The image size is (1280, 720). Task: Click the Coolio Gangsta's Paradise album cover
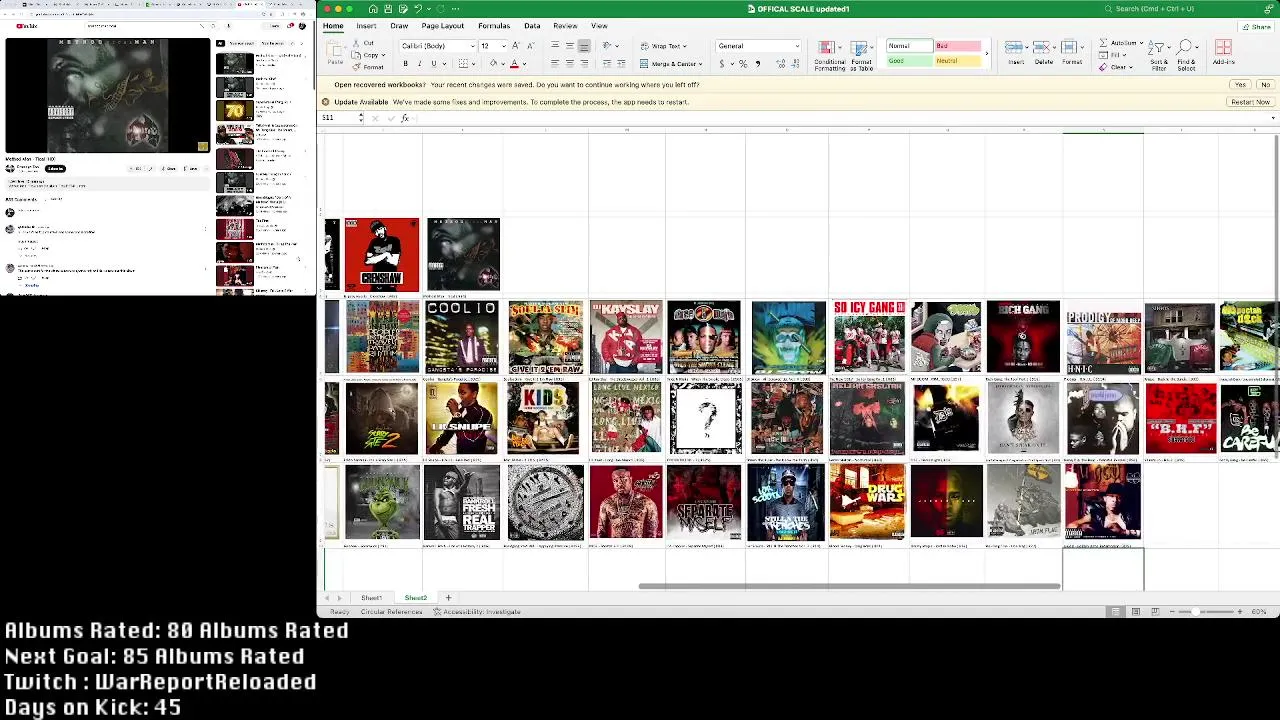coord(462,337)
